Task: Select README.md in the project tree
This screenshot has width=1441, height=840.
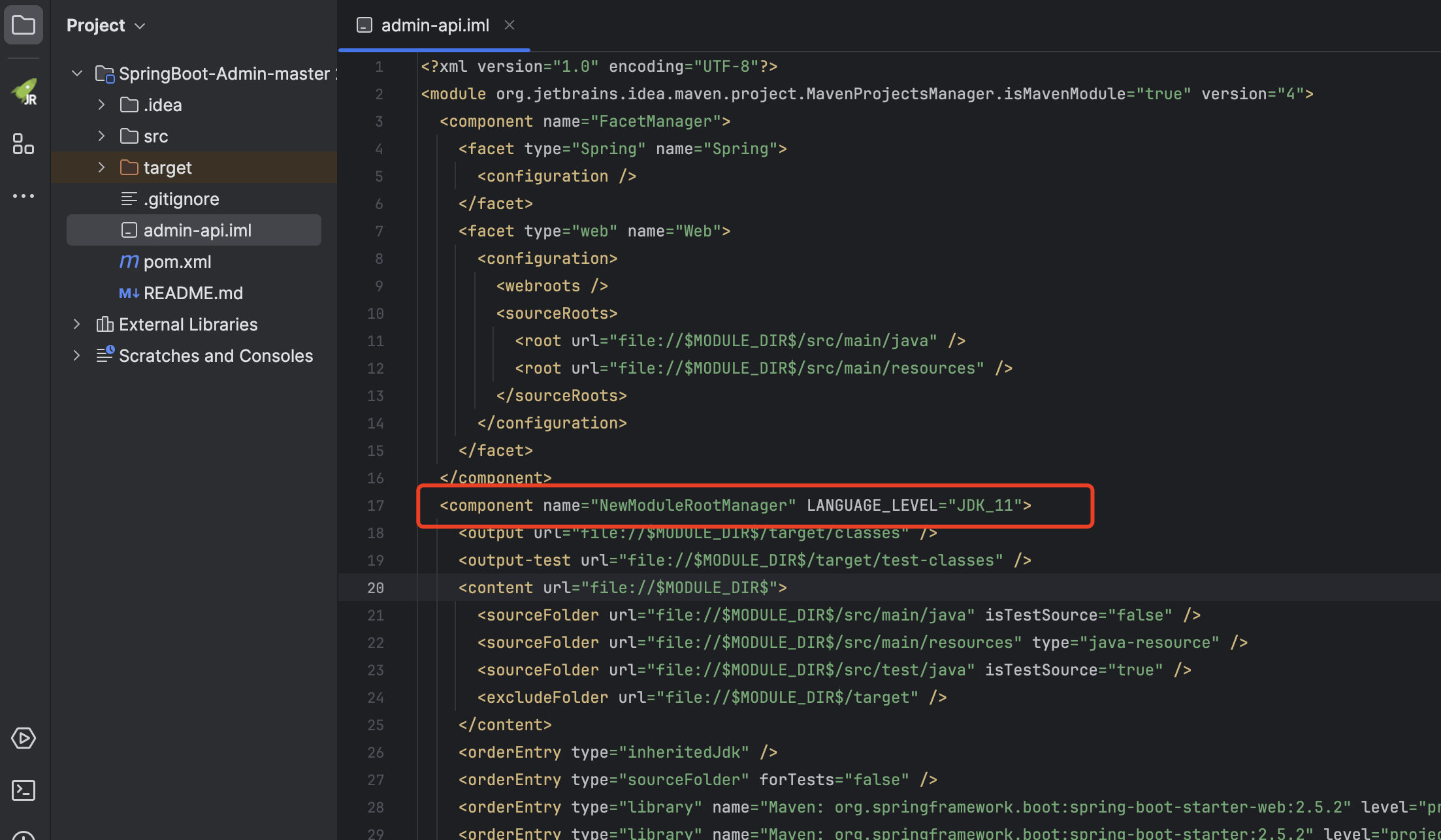Action: pyautogui.click(x=194, y=293)
